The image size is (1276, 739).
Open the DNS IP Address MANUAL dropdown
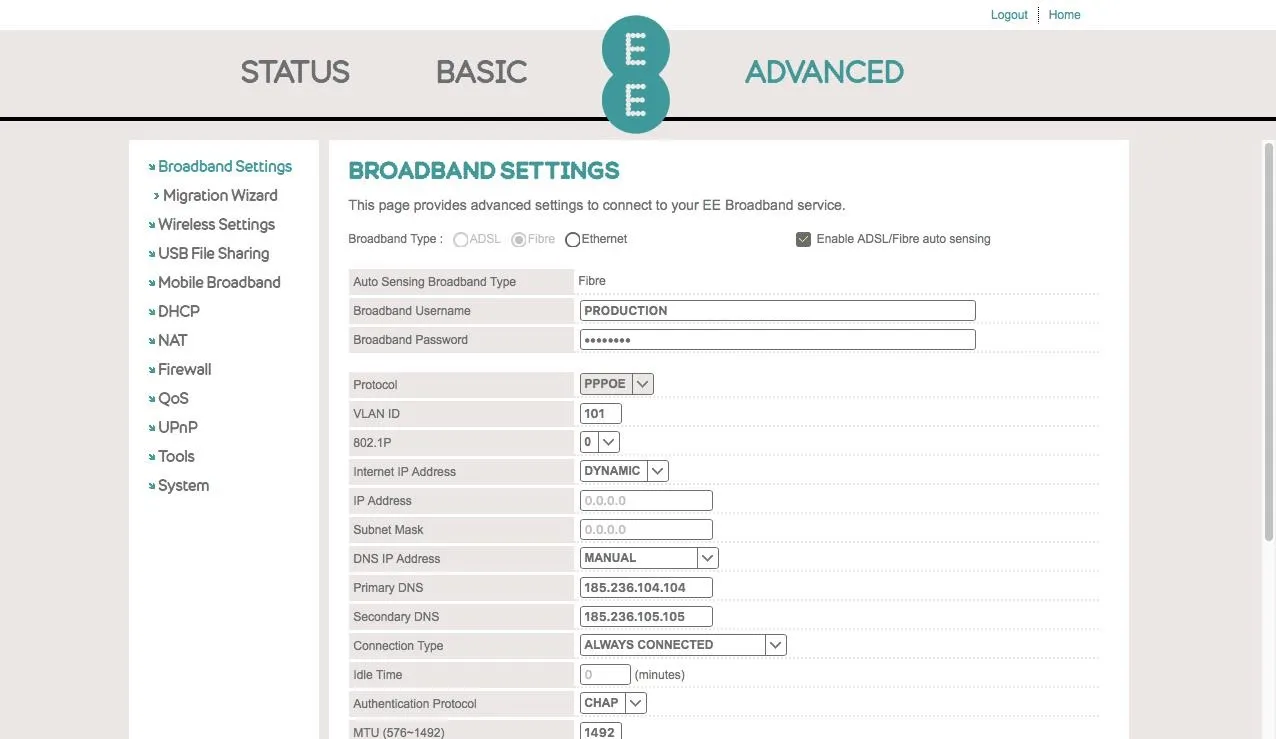[x=649, y=557]
